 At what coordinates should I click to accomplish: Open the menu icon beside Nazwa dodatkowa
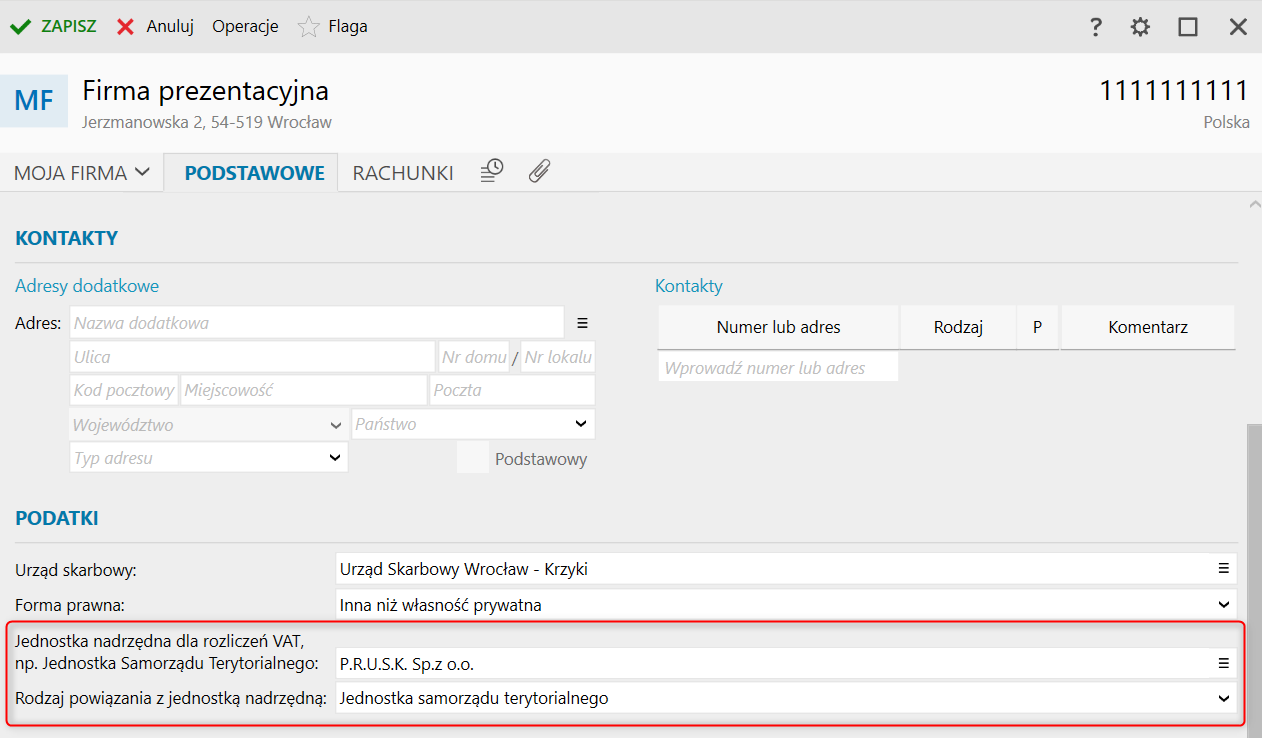point(583,323)
